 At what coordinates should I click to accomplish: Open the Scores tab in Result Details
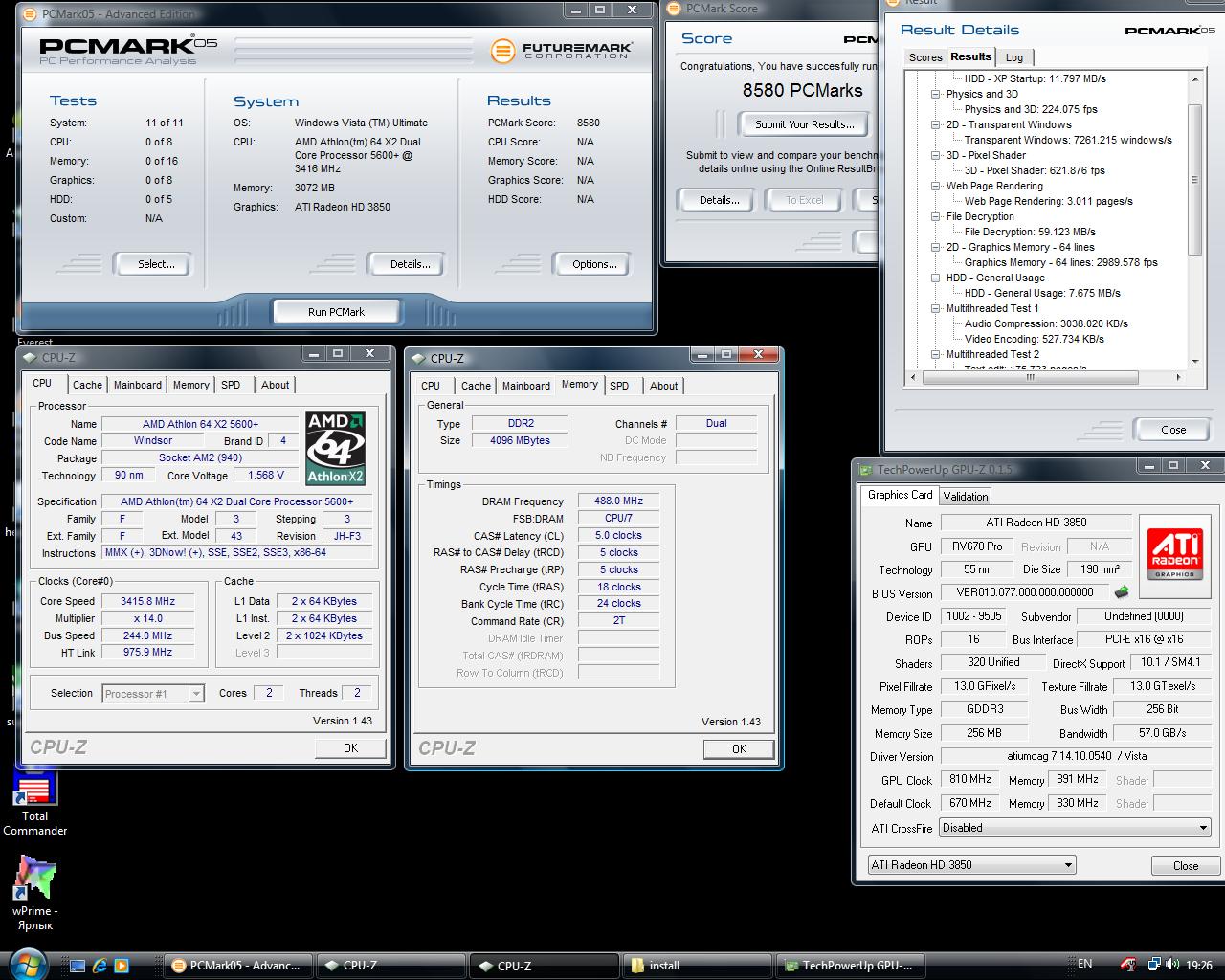tap(925, 57)
